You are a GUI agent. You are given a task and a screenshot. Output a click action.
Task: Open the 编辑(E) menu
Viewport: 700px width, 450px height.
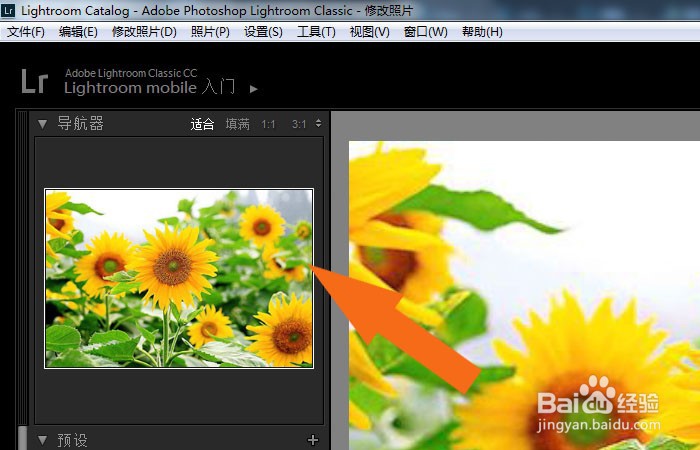click(x=78, y=32)
